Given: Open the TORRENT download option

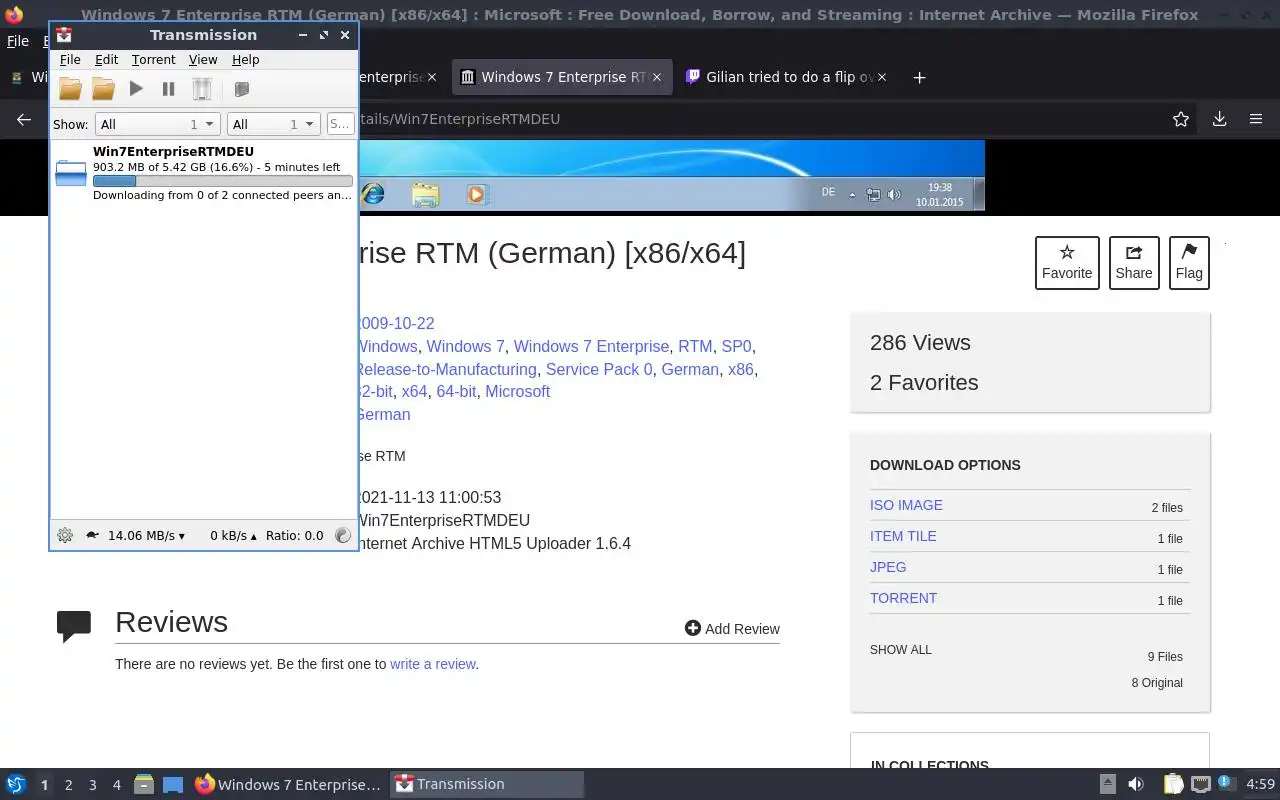Looking at the screenshot, I should point(903,598).
